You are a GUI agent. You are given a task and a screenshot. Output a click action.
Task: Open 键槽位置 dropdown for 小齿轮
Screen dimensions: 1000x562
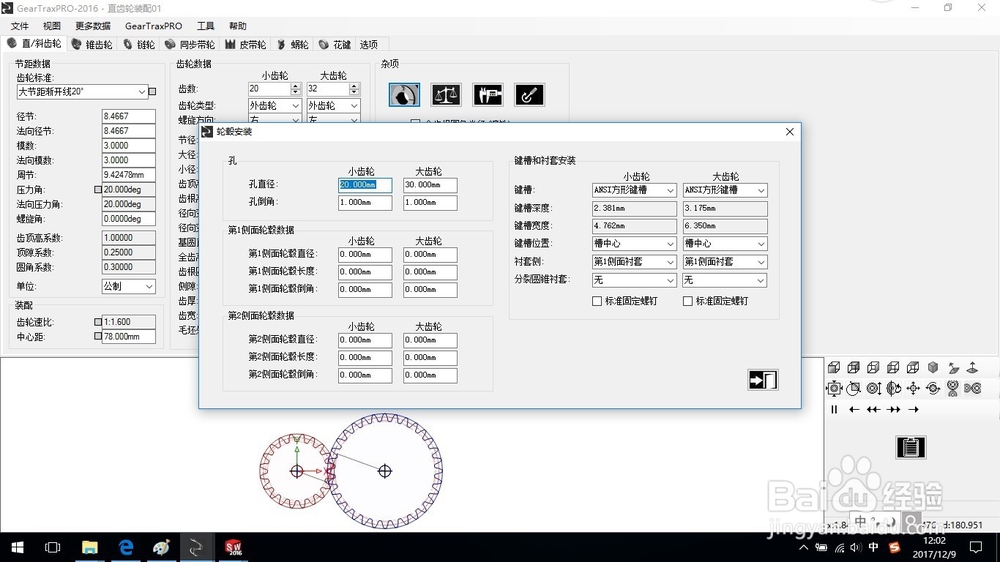(x=634, y=244)
